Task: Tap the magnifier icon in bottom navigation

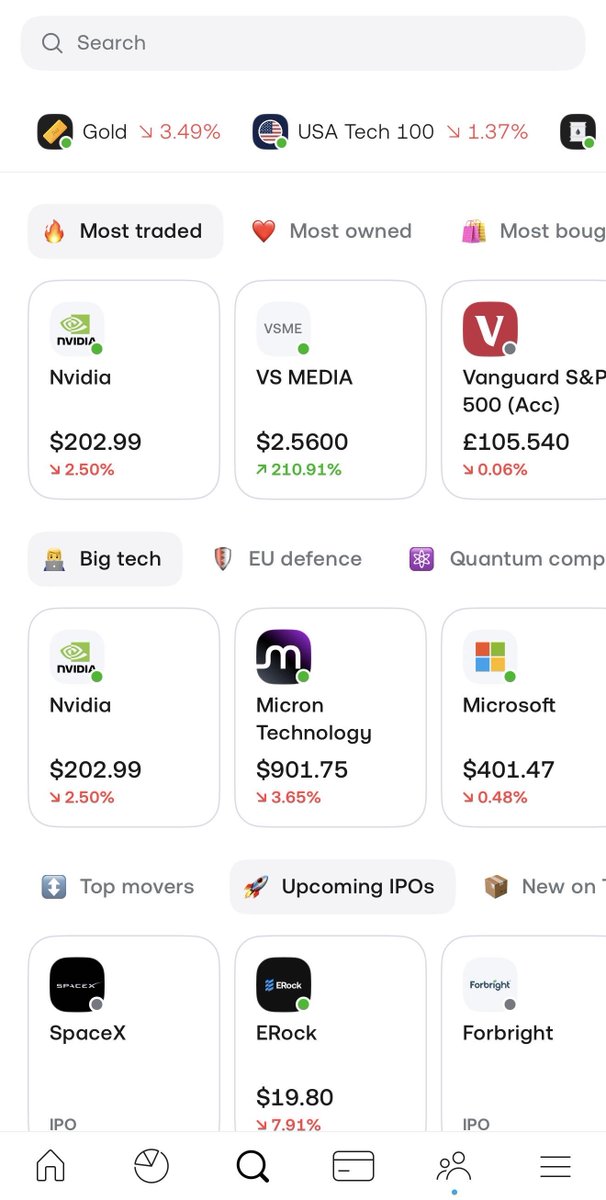Action: pos(252,1165)
